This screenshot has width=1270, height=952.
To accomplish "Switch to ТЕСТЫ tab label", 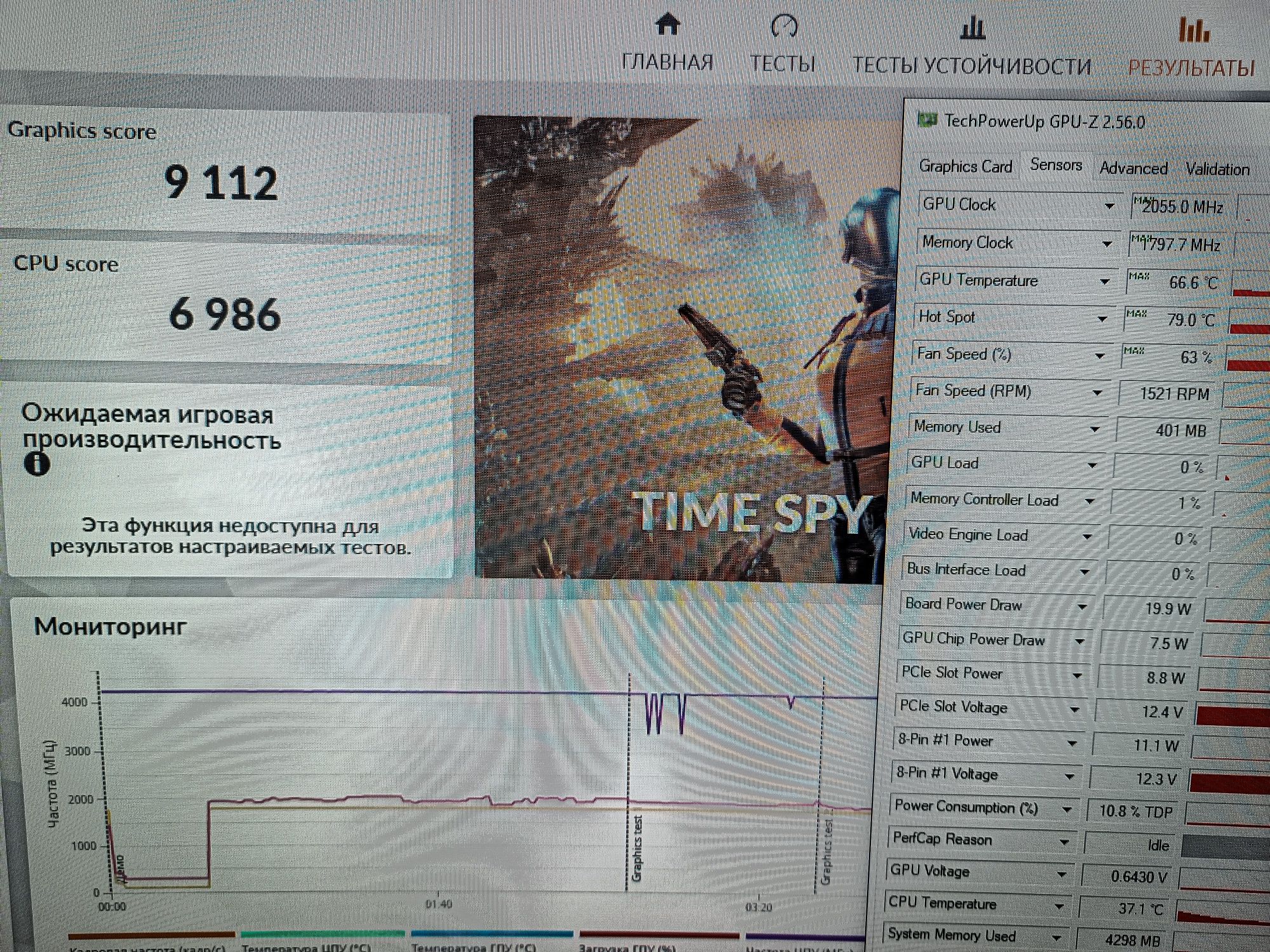I will point(783,63).
